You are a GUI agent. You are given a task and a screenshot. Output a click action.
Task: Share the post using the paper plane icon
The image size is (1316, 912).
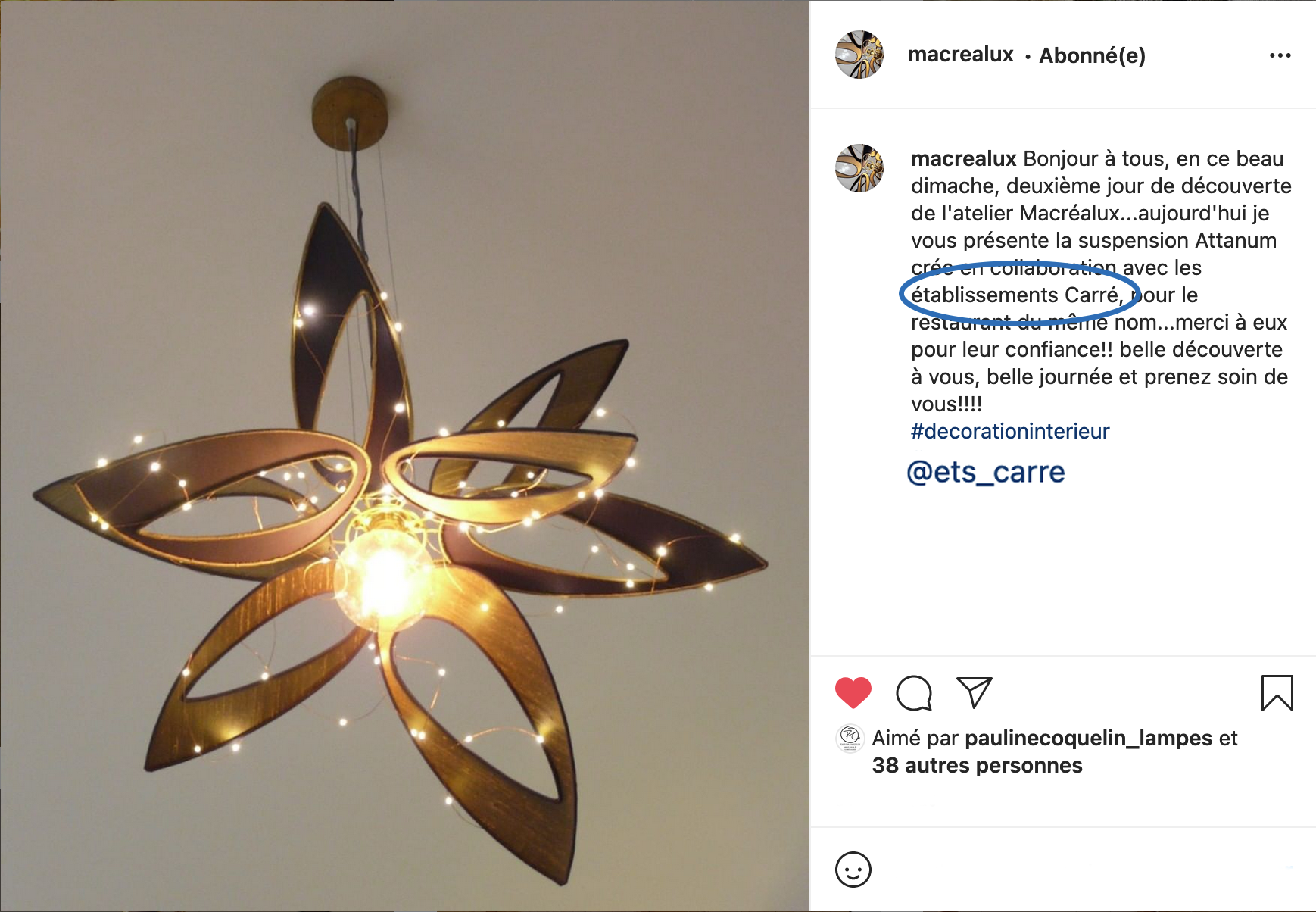coord(975,692)
